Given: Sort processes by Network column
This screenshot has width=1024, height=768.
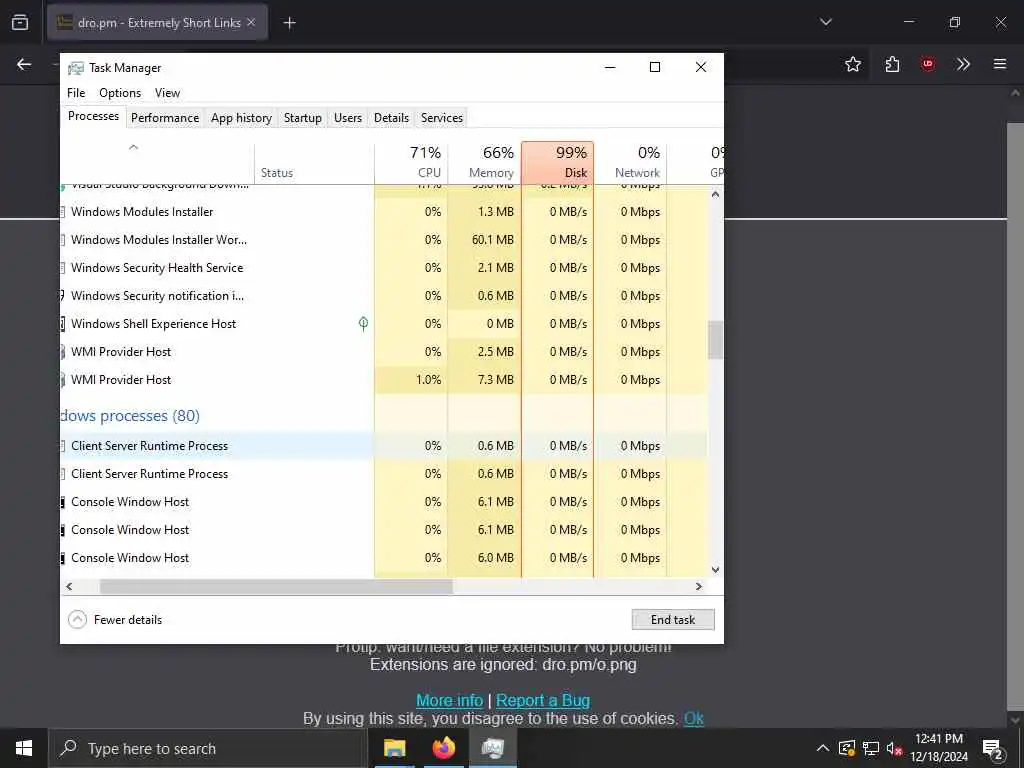Looking at the screenshot, I should click(x=631, y=162).
